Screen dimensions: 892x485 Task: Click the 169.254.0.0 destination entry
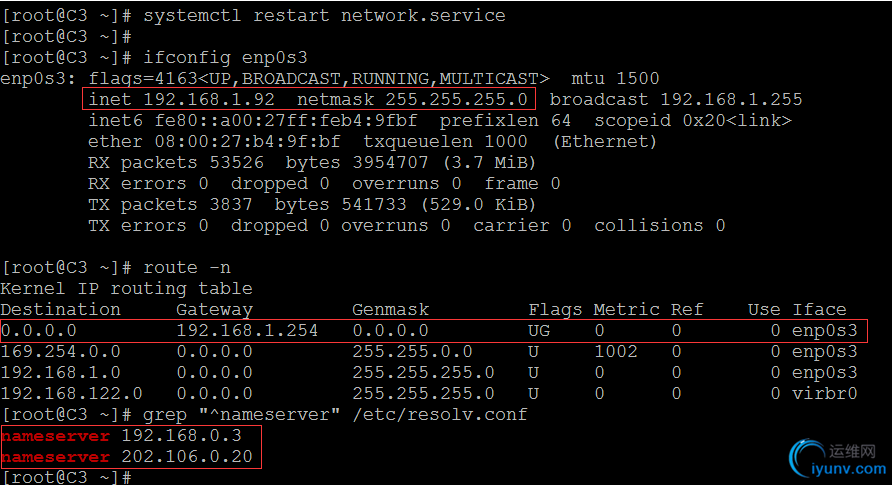pyautogui.click(x=60, y=351)
